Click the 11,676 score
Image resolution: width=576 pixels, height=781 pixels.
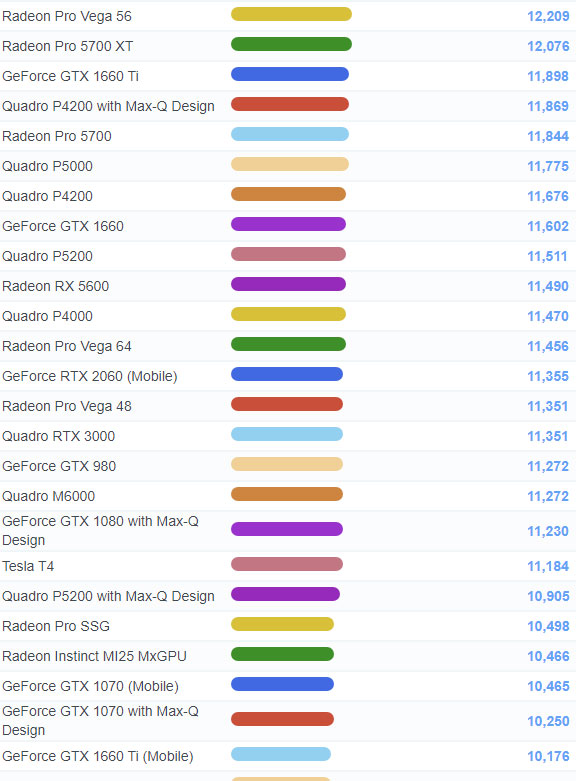[548, 196]
